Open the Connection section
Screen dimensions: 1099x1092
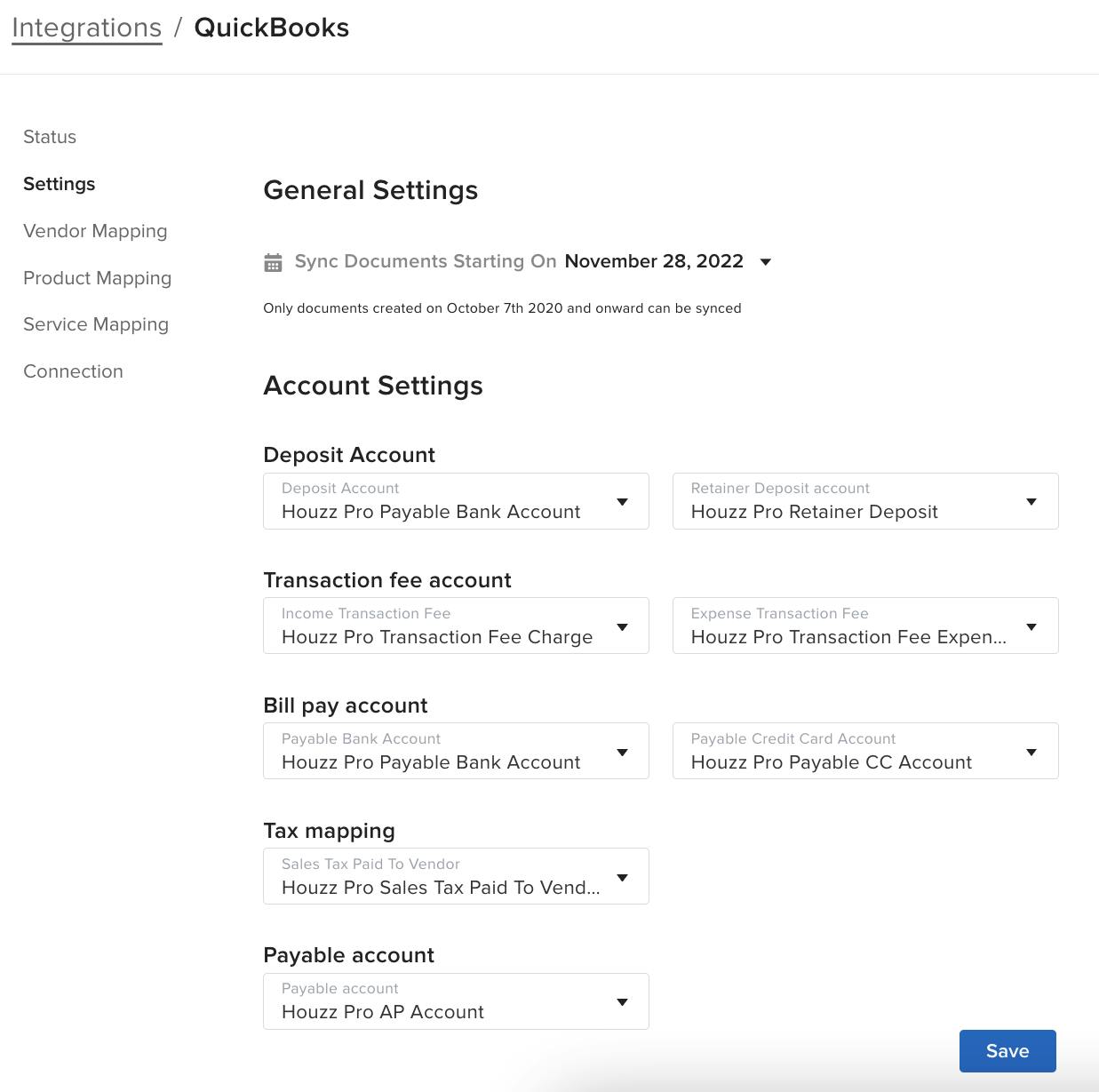pyautogui.click(x=74, y=371)
